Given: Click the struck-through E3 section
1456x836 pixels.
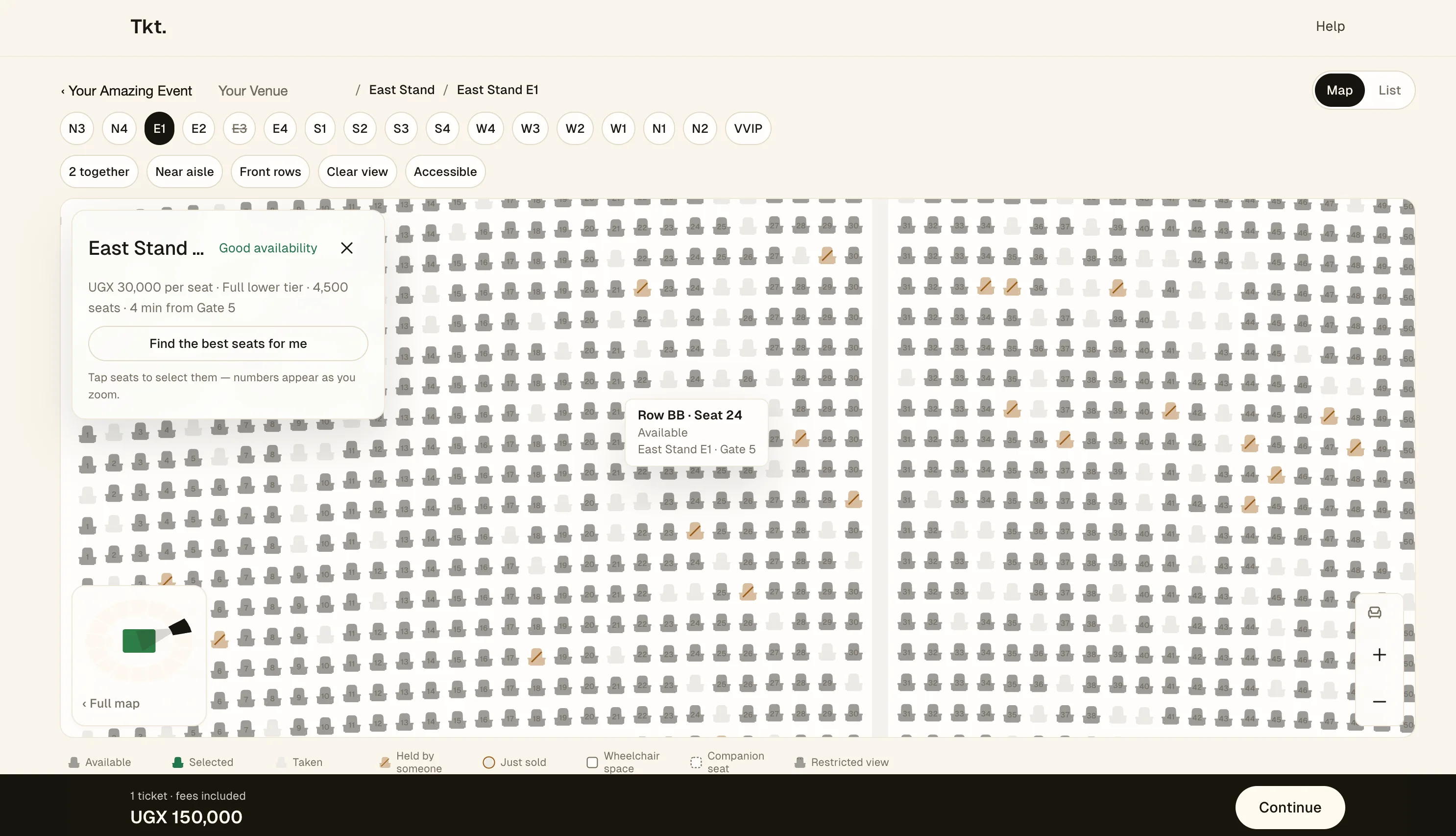Looking at the screenshot, I should click(239, 128).
